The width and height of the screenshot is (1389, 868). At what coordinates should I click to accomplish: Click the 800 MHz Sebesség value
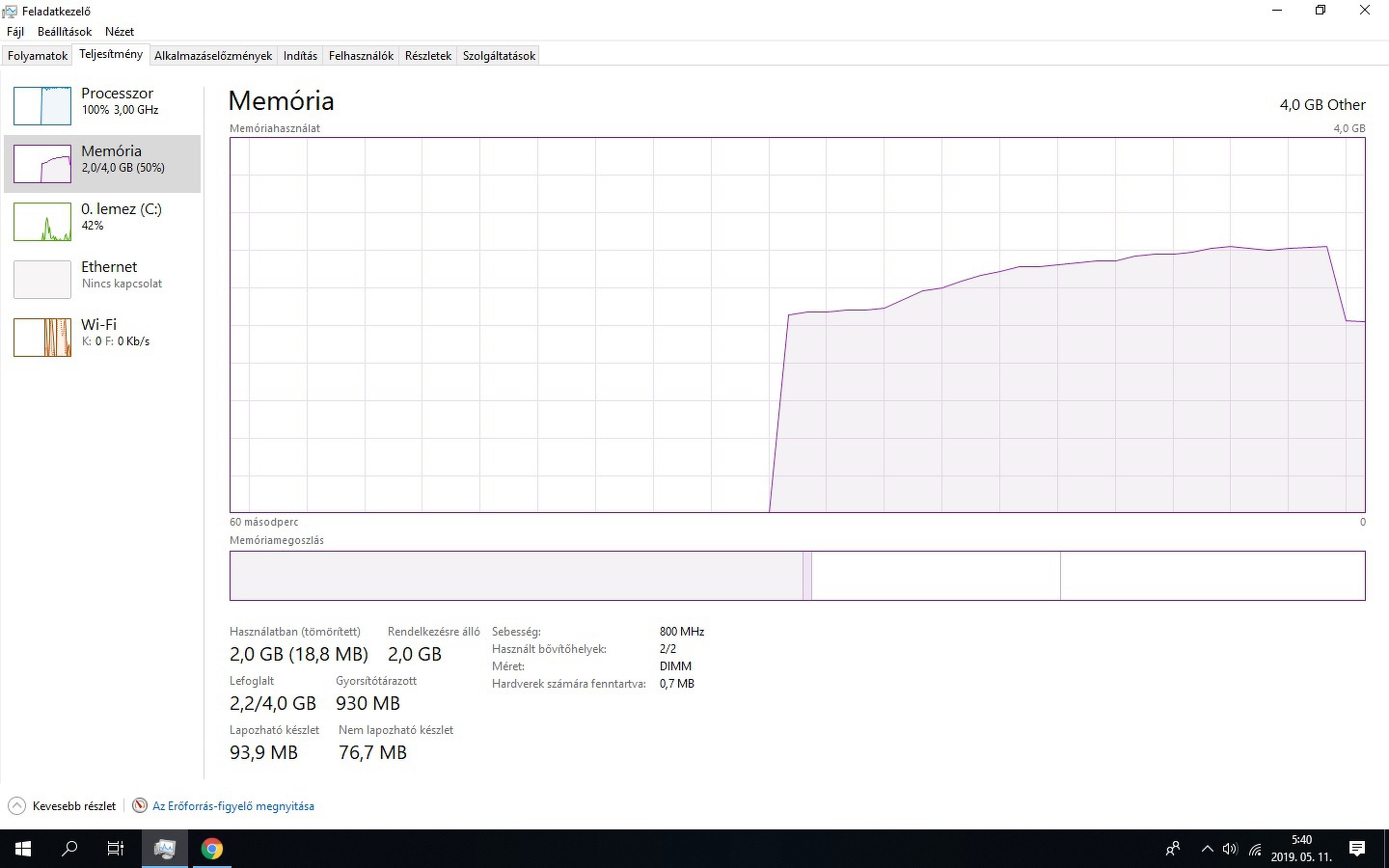(x=682, y=632)
